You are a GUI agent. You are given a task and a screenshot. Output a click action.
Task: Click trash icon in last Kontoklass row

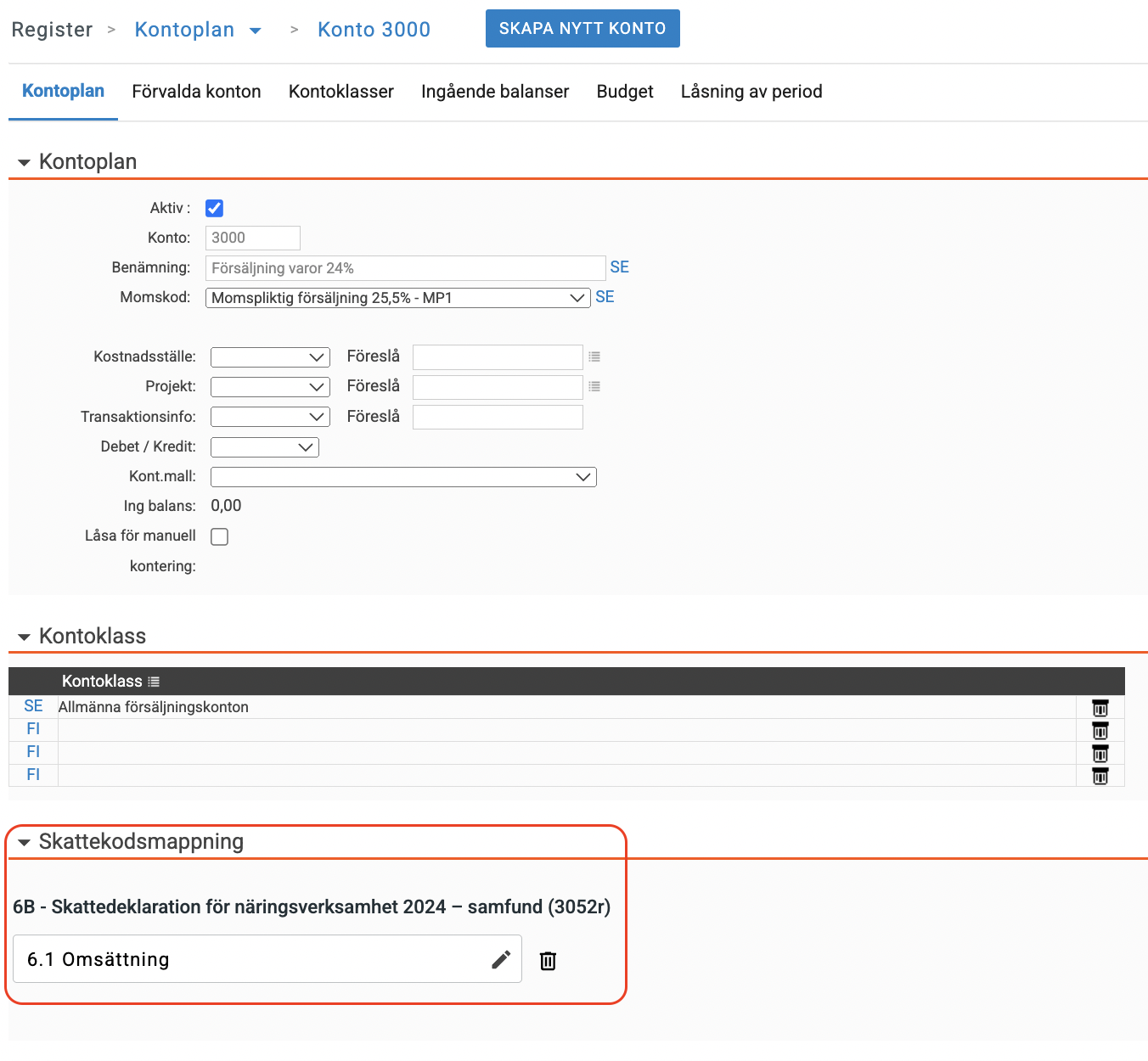click(1100, 776)
